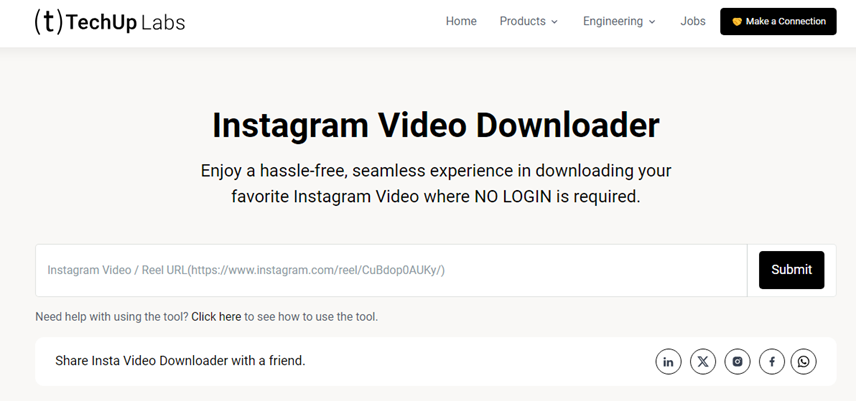Share via the X (Twitter) icon
The height and width of the screenshot is (401, 856).
pyautogui.click(x=703, y=362)
